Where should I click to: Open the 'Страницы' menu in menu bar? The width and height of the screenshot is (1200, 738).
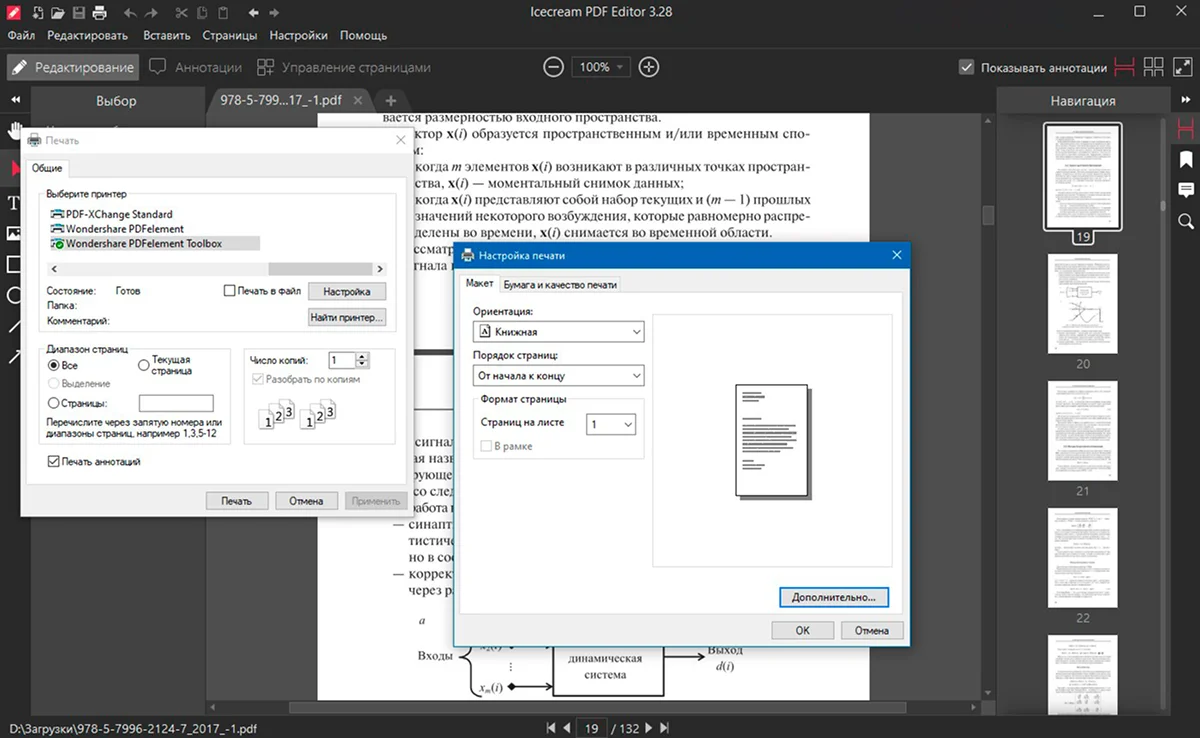229,35
